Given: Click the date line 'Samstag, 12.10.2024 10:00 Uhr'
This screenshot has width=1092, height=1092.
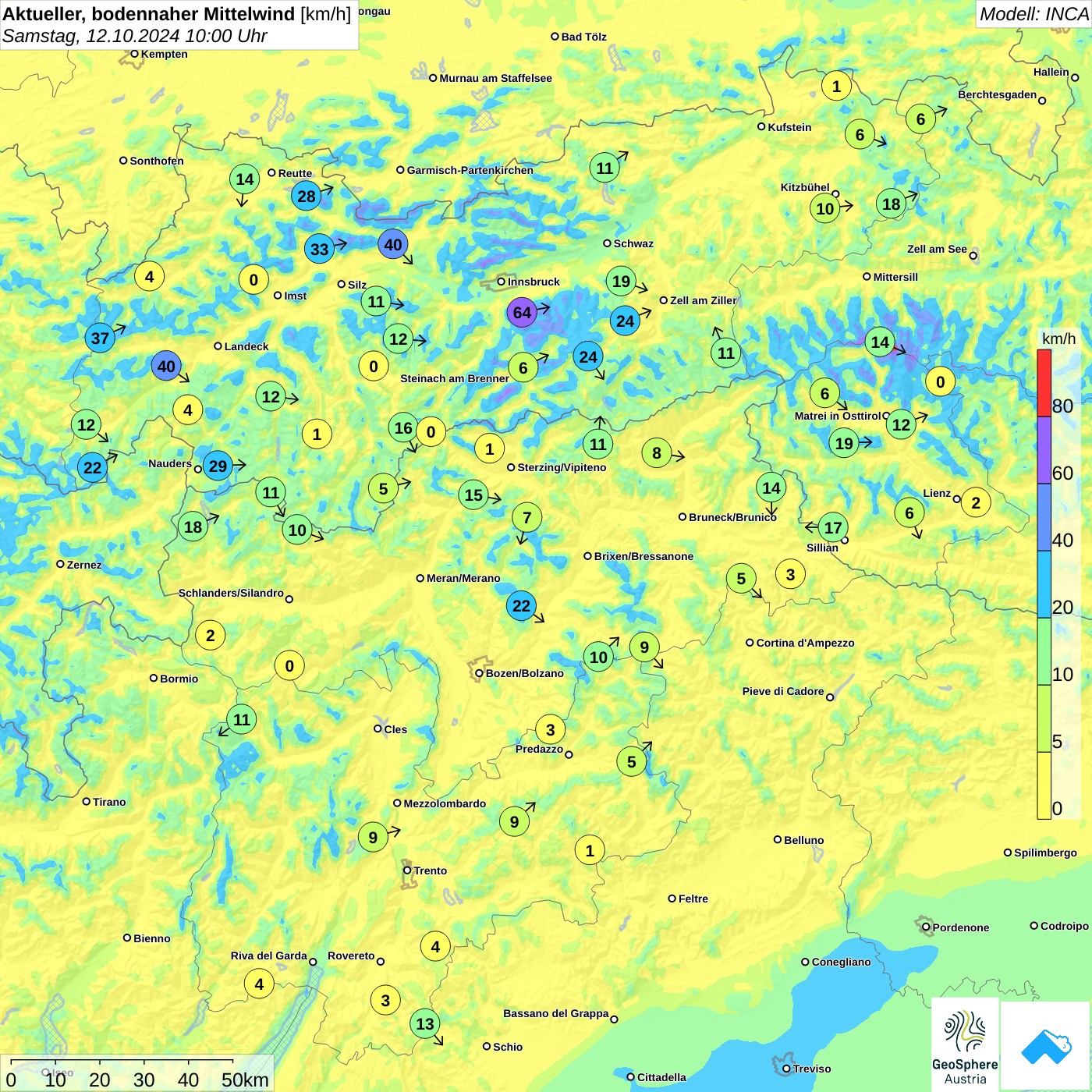Looking at the screenshot, I should pos(135,36).
